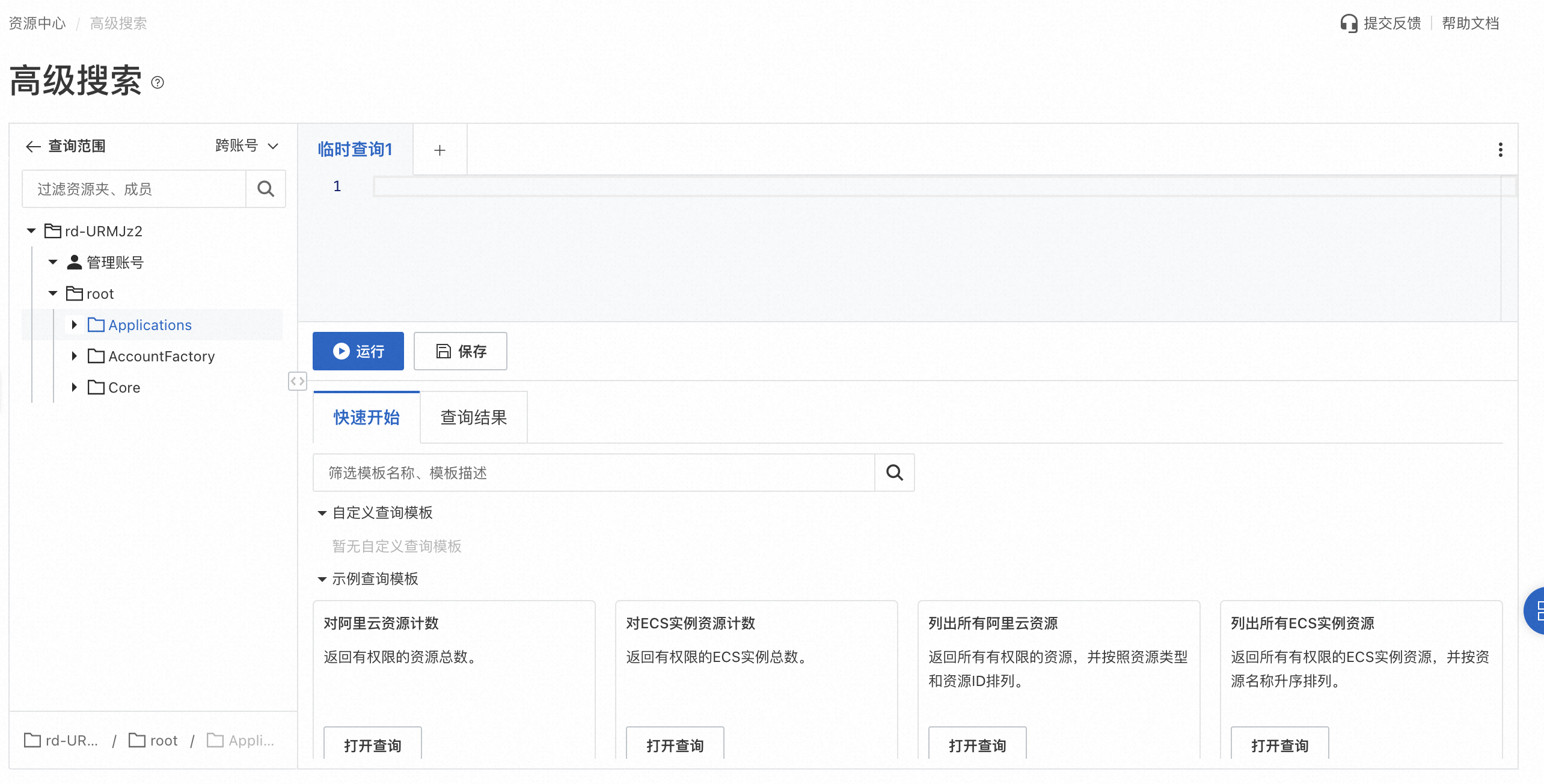Viewport: 1544px width, 784px height.
Task: Switch to the 查询结果 tab
Action: point(473,417)
